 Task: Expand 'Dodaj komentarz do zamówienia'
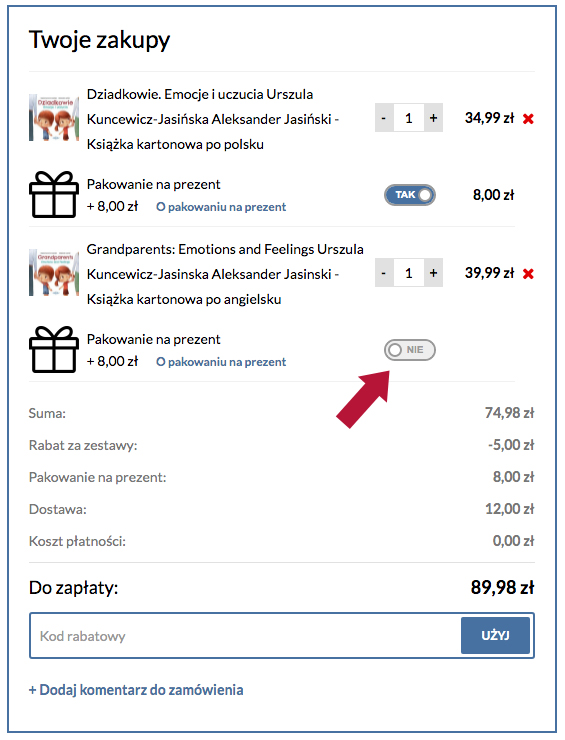pos(136,690)
